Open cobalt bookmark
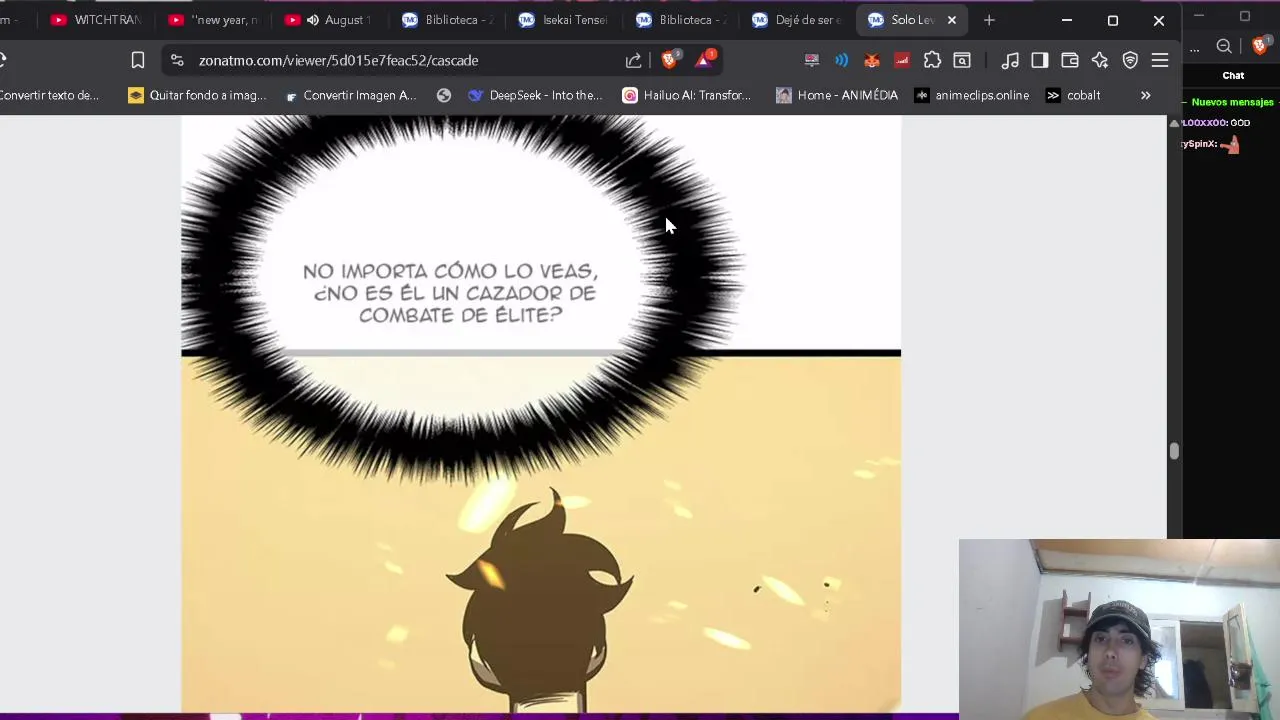Screen dimensions: 1280x720 pos(1073,95)
